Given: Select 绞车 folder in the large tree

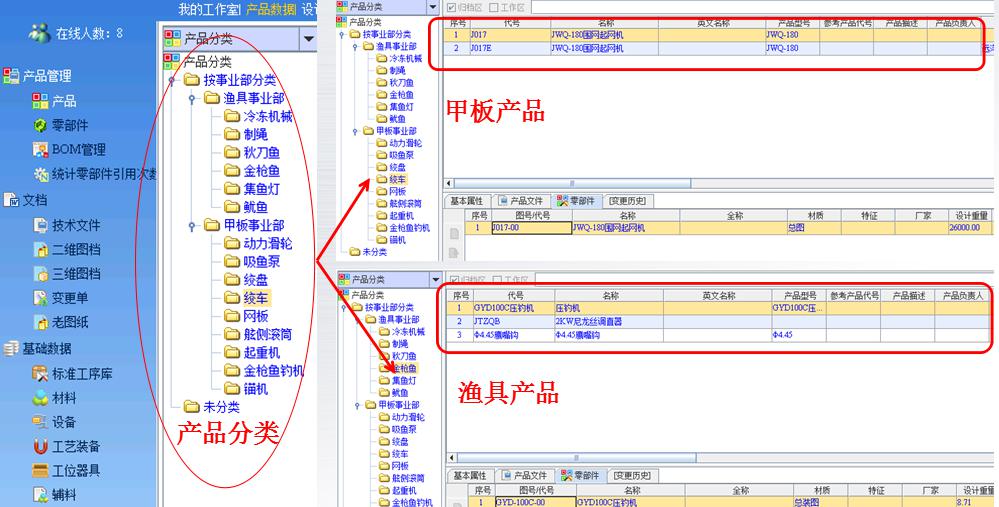Looking at the screenshot, I should coord(248,297).
